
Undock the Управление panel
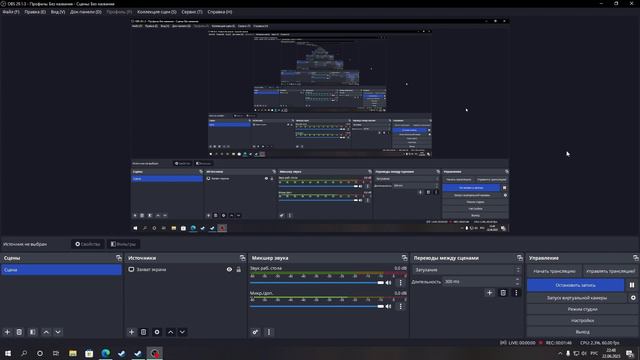636,258
